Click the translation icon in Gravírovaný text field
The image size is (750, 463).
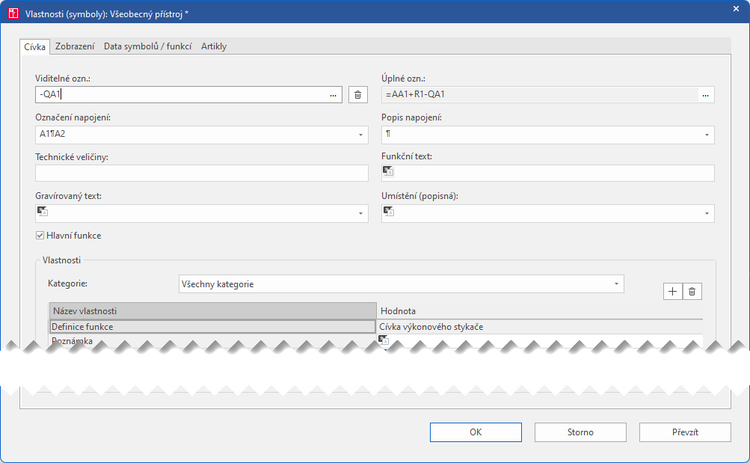42,211
